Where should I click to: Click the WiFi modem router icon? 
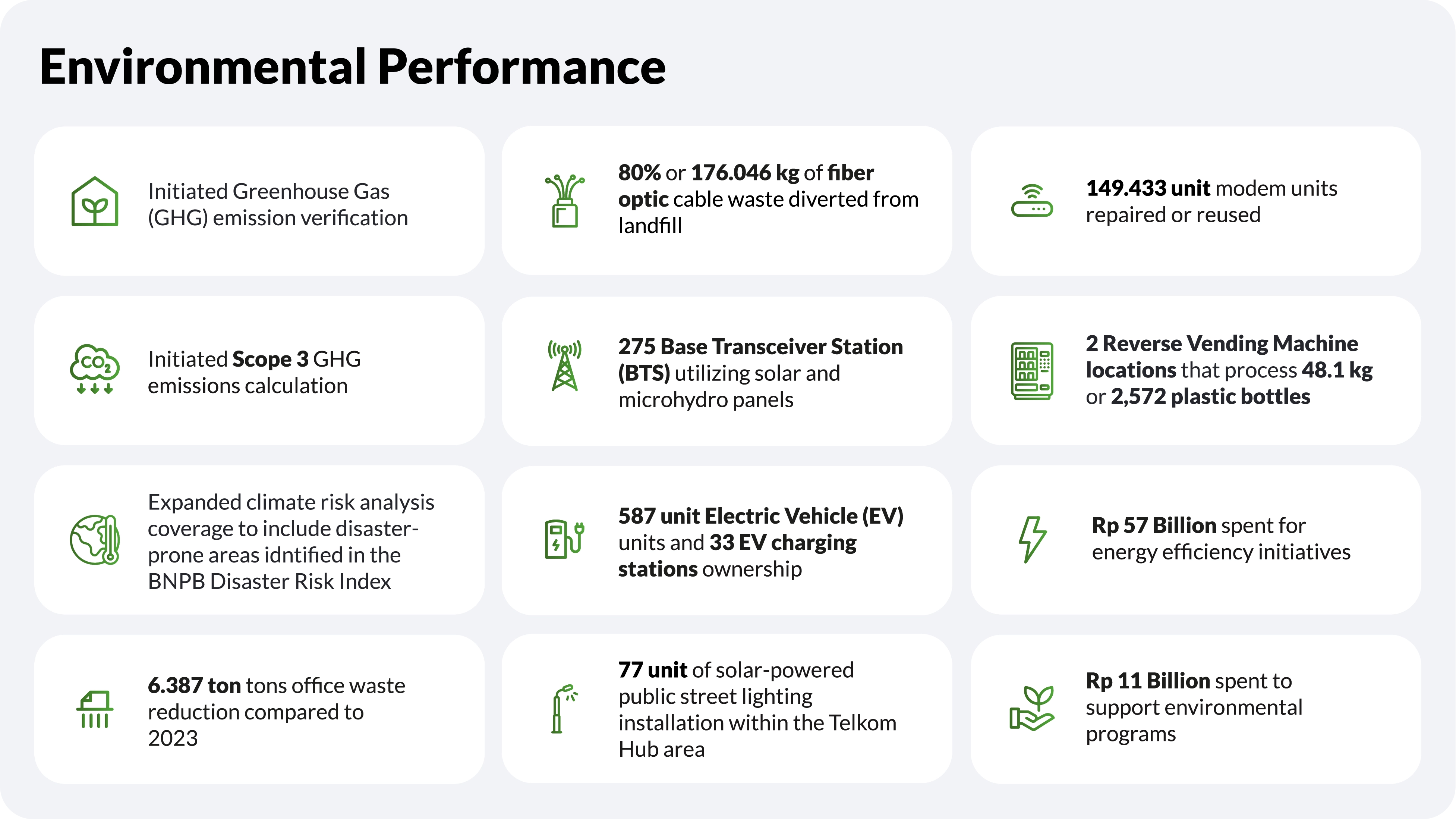pyautogui.click(x=1031, y=201)
